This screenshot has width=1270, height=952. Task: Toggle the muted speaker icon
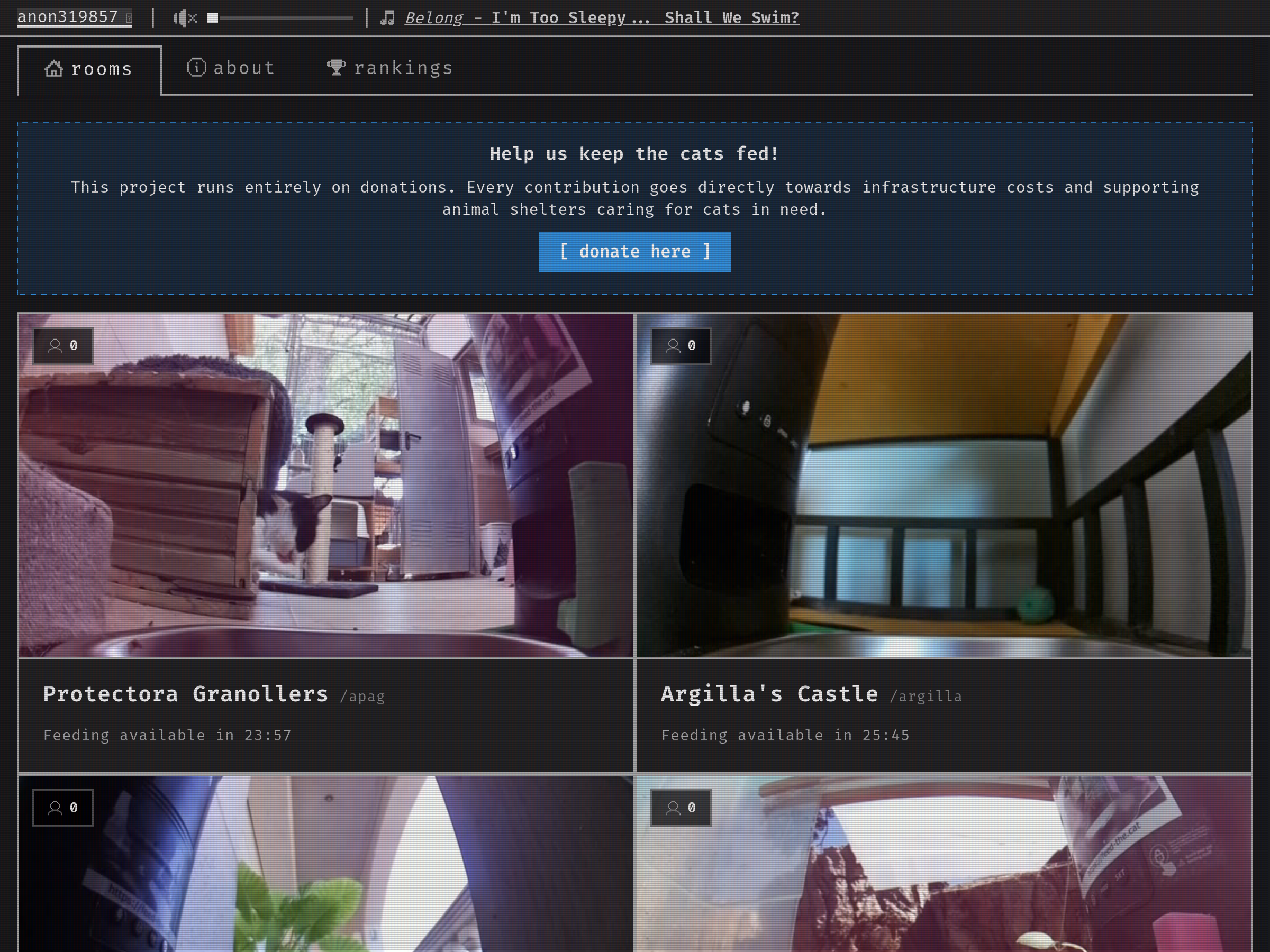(x=185, y=19)
